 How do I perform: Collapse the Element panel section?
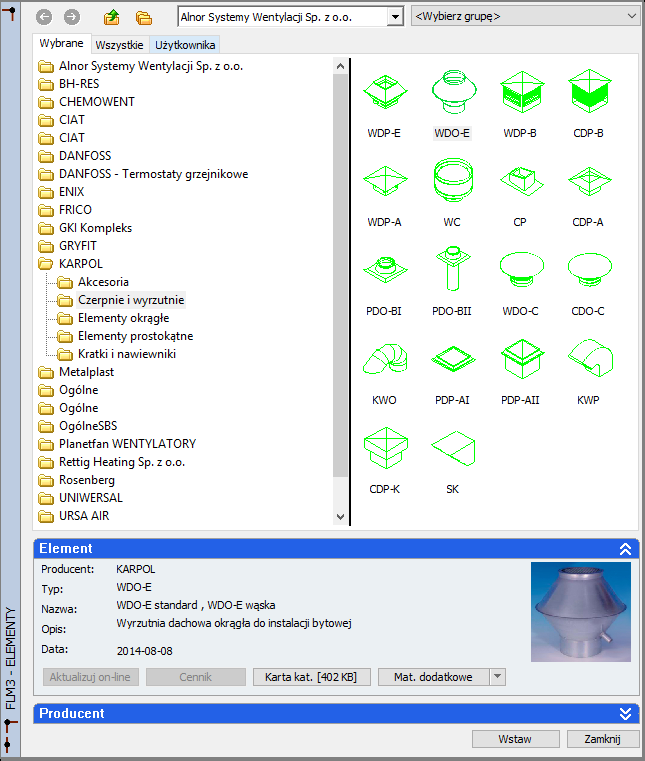point(626,549)
